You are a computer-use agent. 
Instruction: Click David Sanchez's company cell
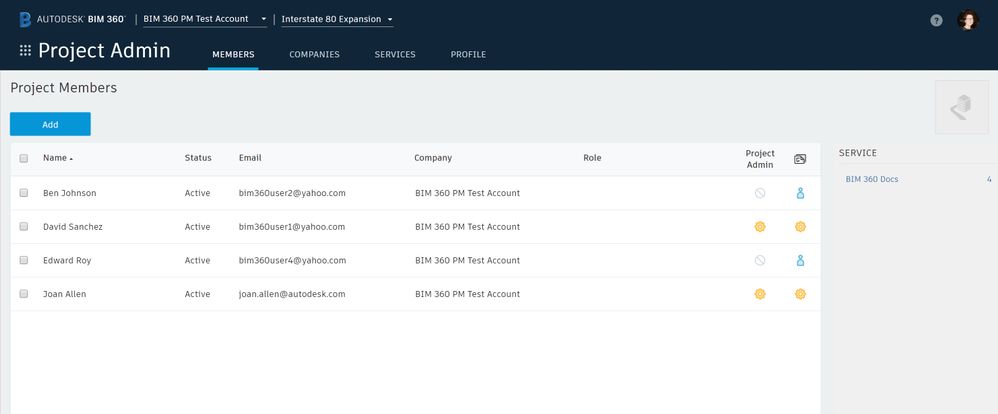pos(468,227)
